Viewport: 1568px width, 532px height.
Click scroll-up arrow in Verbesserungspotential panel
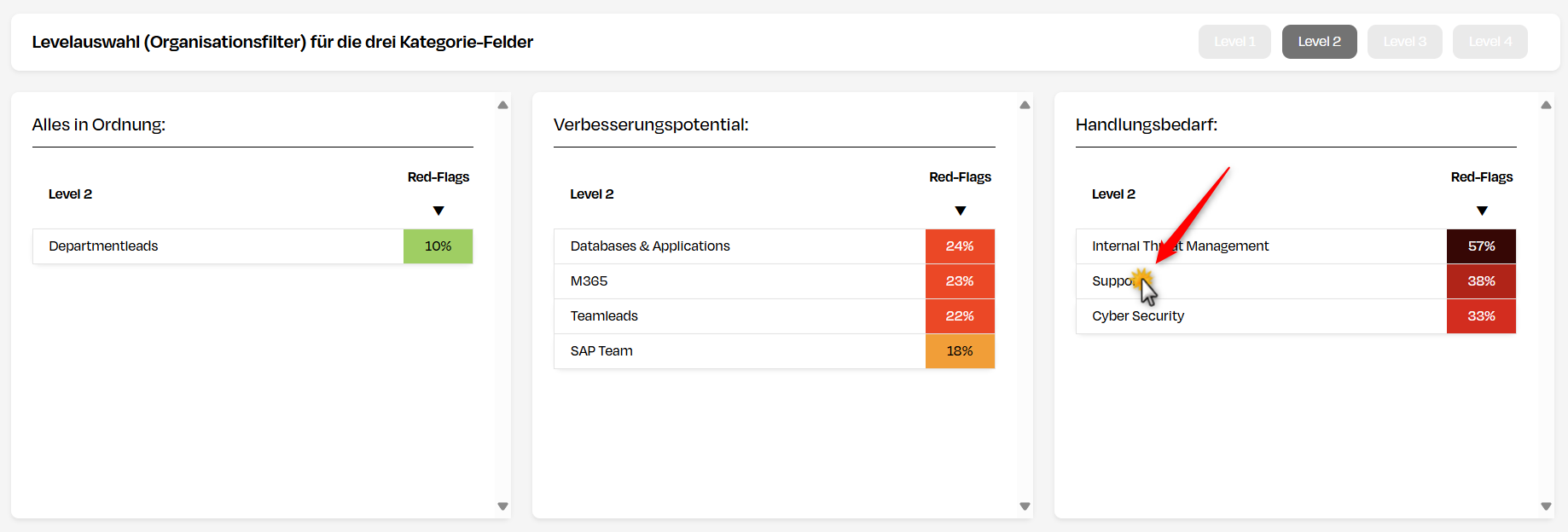(x=1024, y=104)
